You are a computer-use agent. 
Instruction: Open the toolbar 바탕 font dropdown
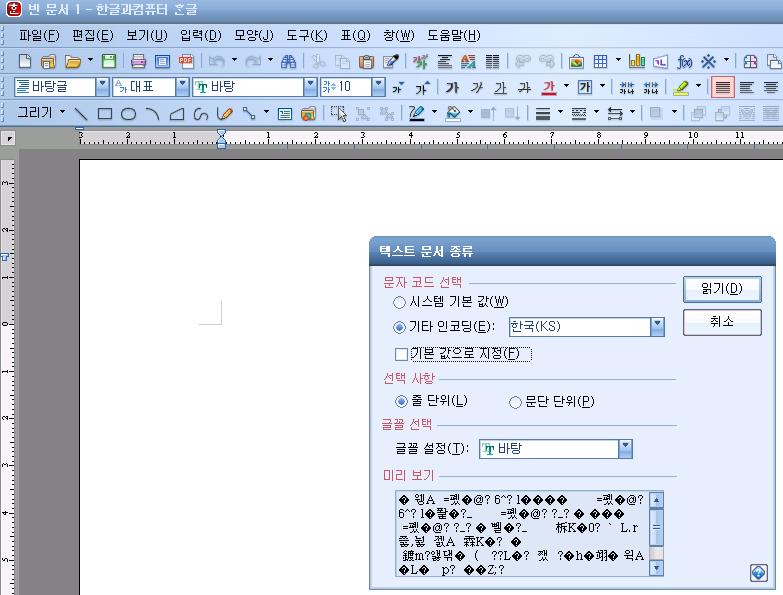click(x=310, y=87)
